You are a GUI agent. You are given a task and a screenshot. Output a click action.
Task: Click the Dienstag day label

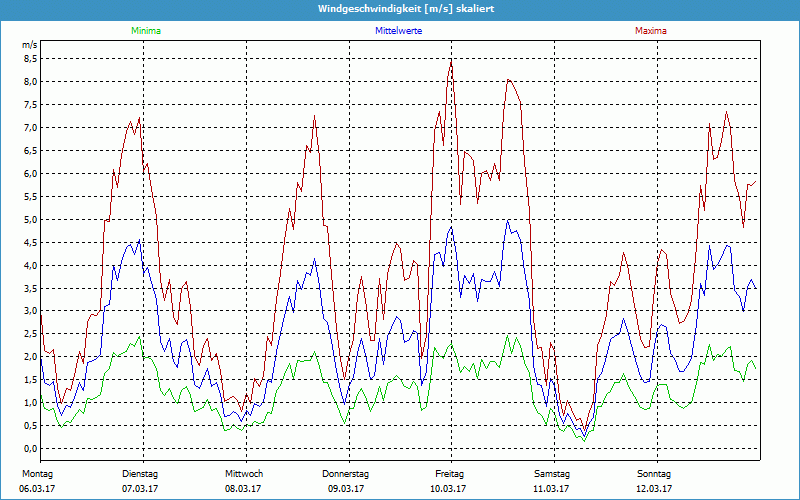[x=140, y=474]
